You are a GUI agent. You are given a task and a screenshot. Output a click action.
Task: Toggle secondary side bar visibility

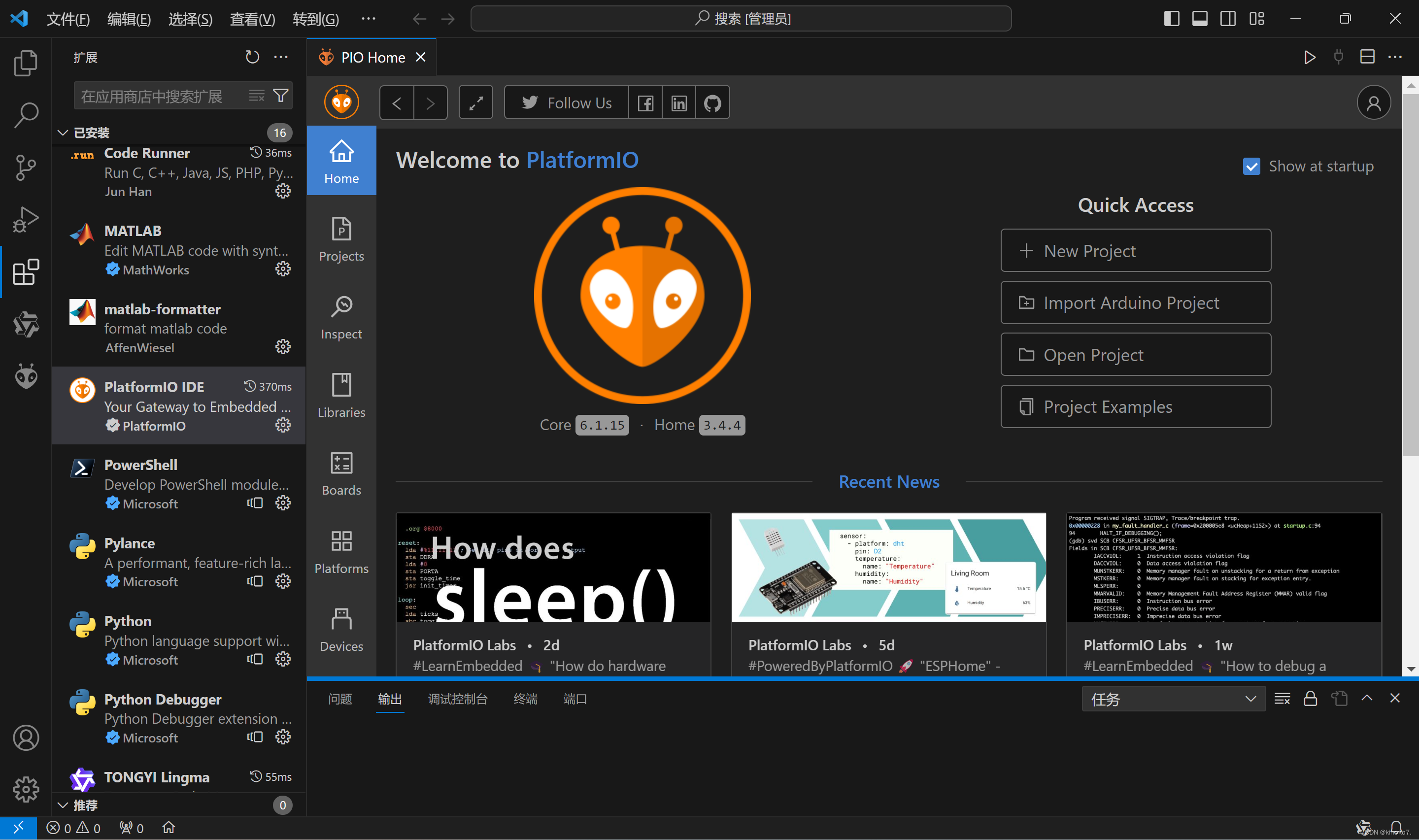point(1228,19)
